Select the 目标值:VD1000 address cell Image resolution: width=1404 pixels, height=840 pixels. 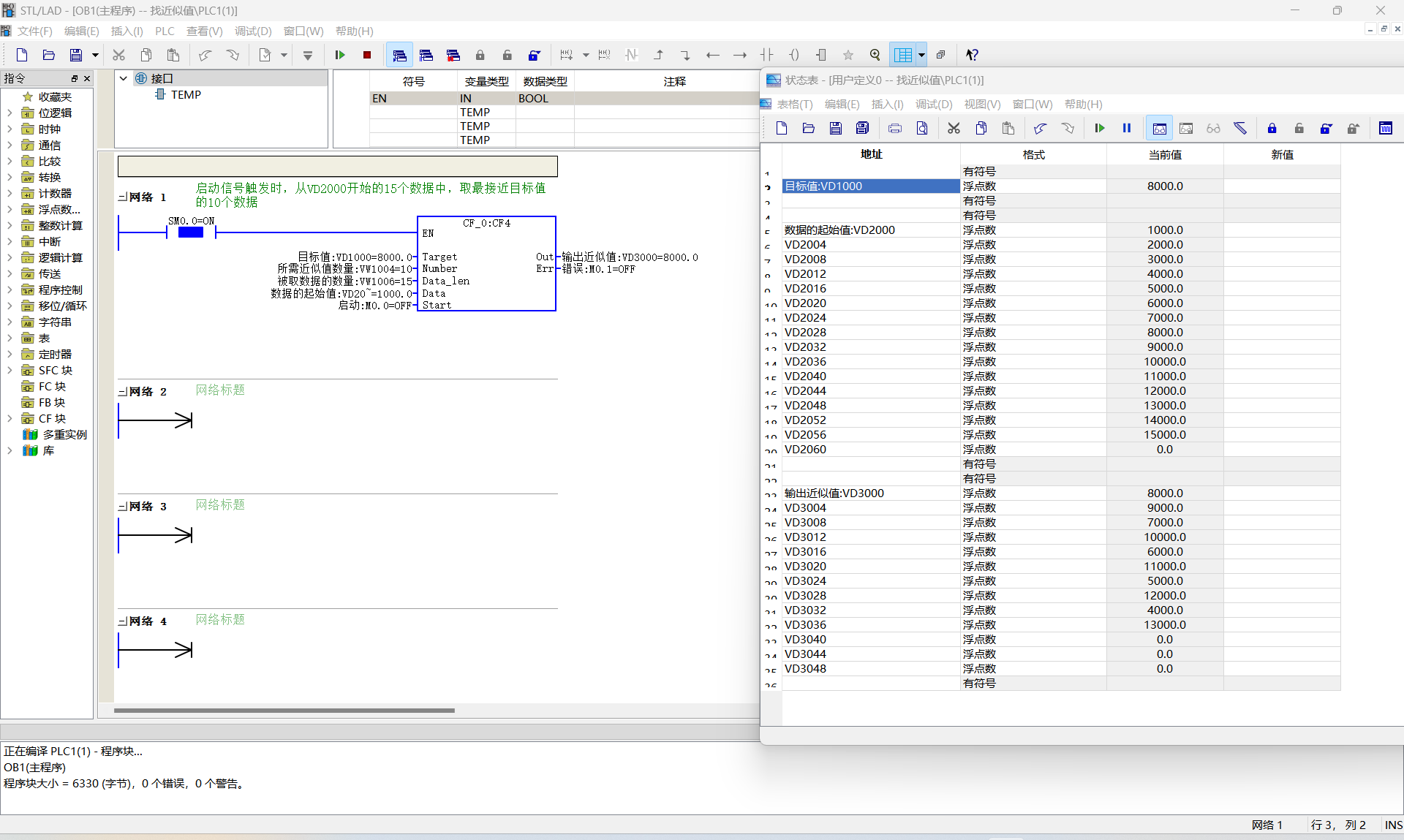871,186
